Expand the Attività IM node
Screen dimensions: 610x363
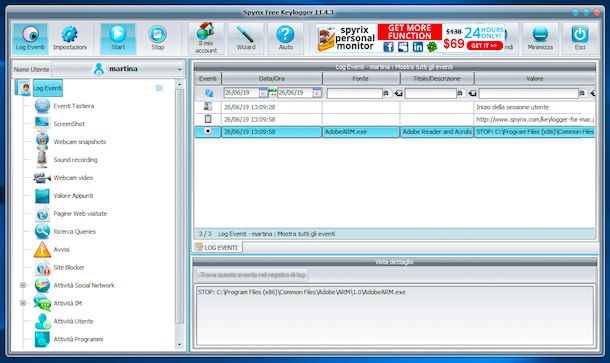[x=23, y=303]
